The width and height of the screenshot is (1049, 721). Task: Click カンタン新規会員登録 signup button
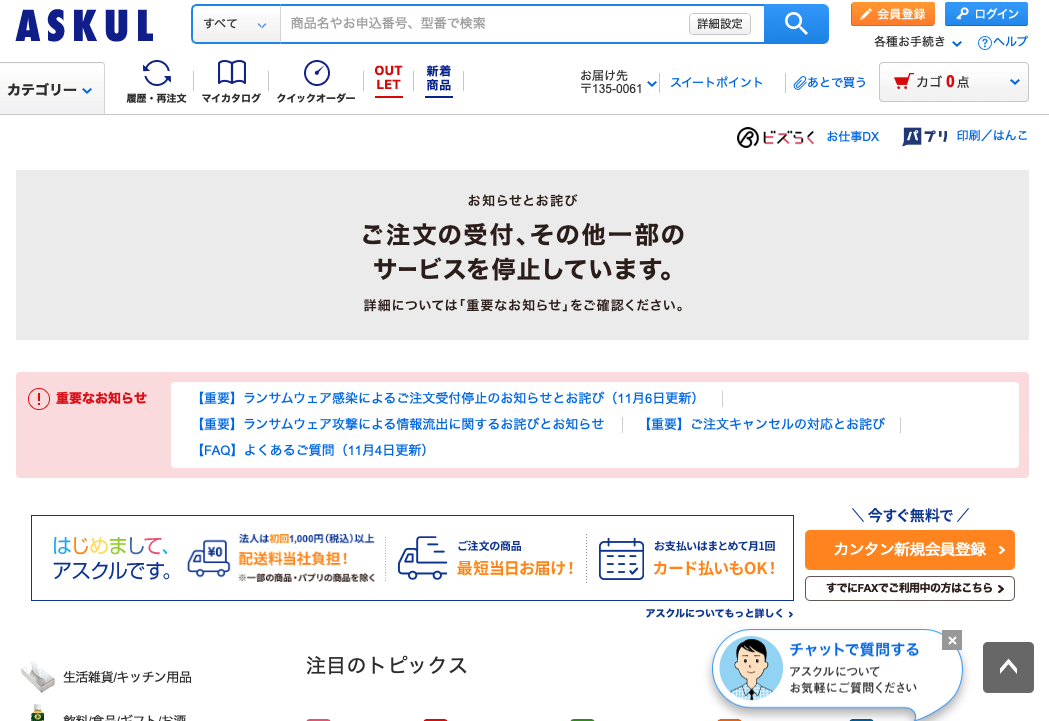pos(909,550)
